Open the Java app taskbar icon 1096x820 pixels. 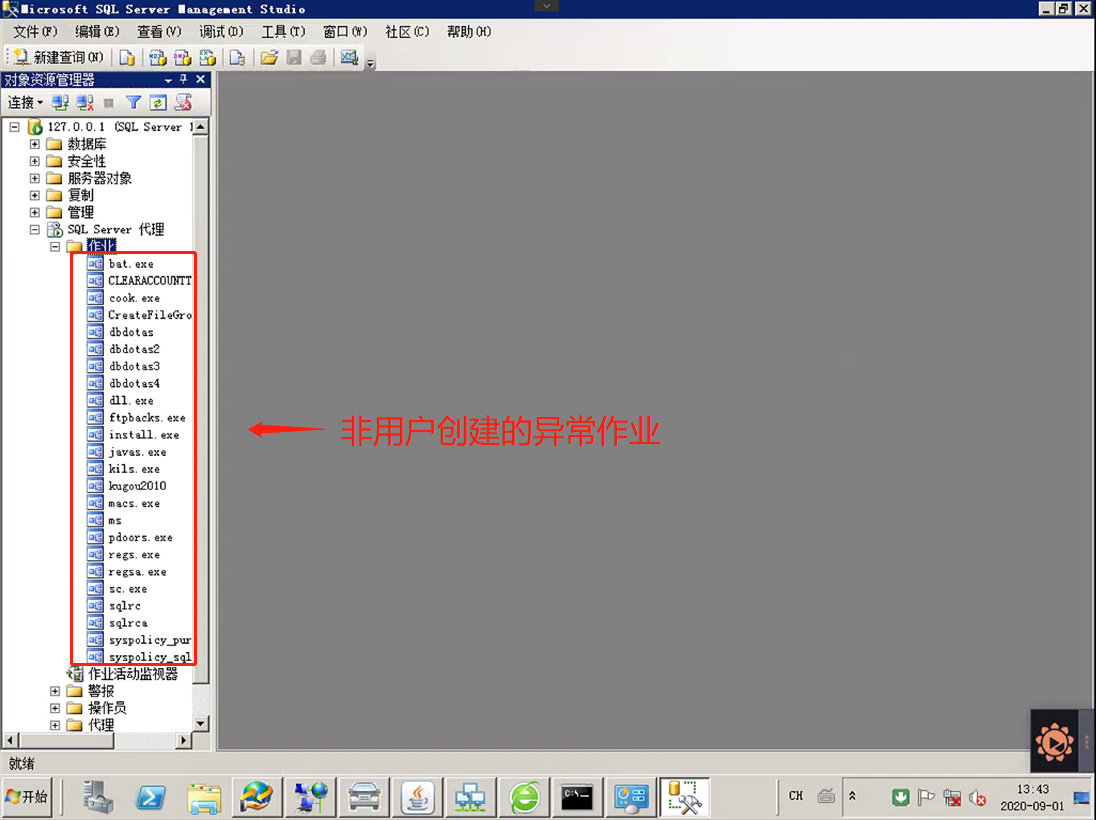click(417, 798)
